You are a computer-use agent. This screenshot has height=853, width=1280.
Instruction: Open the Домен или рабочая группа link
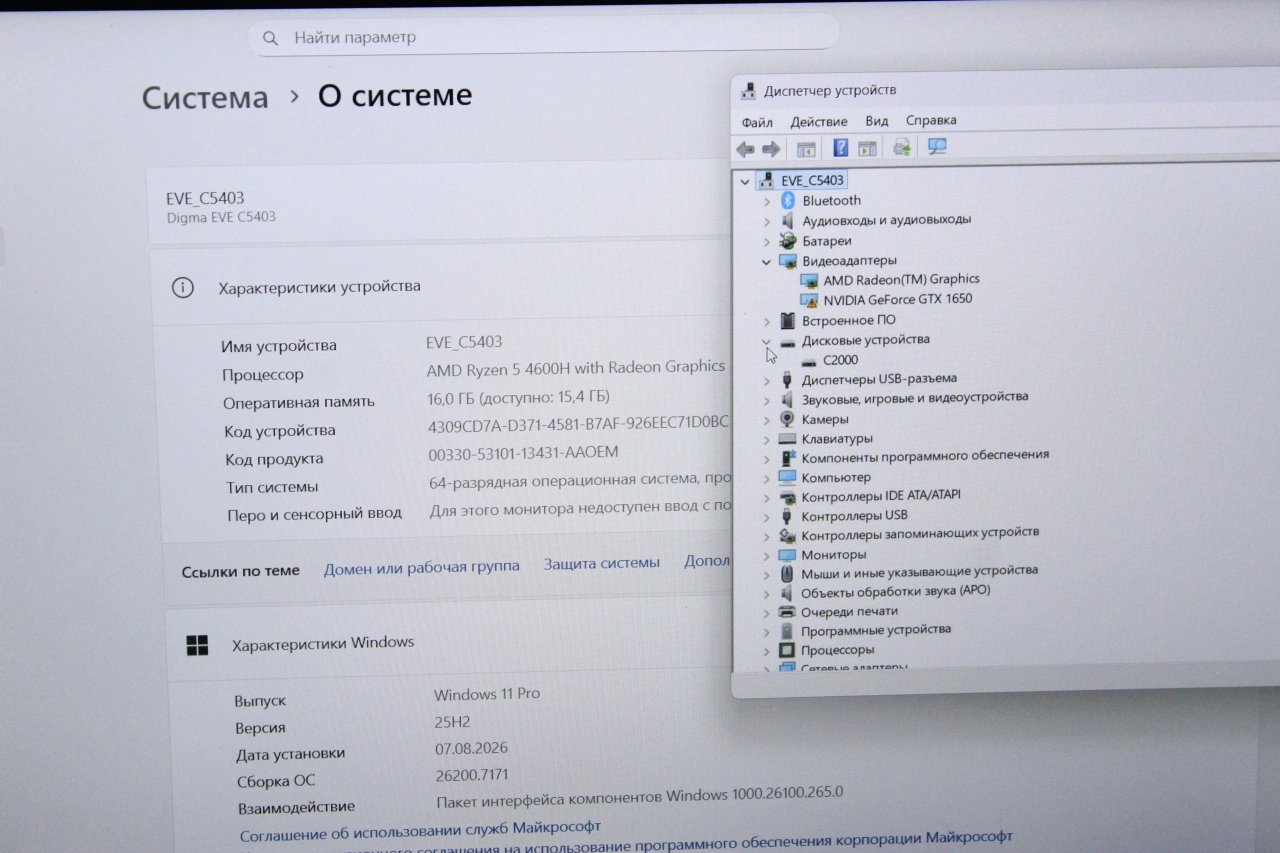(x=421, y=567)
